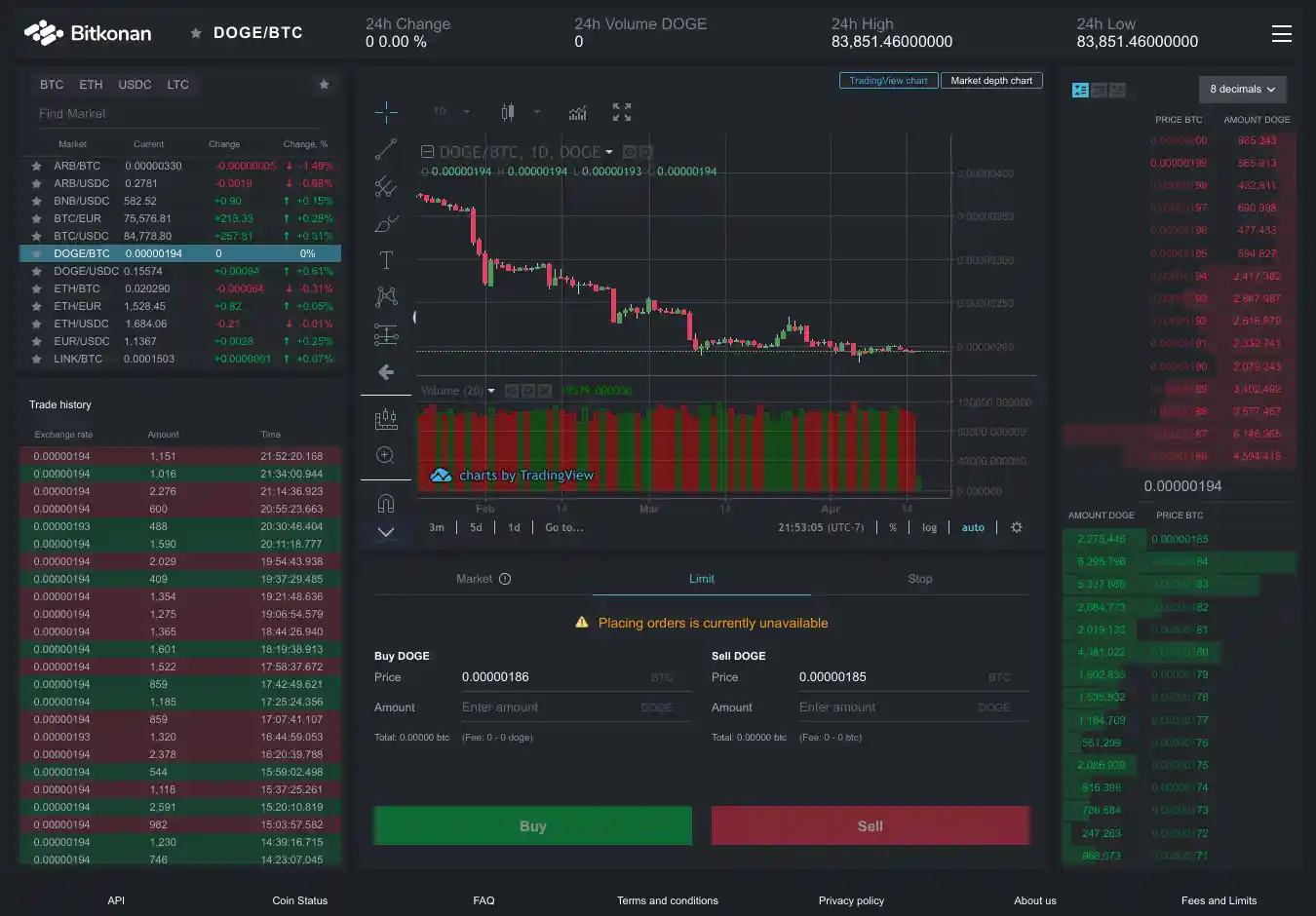
Task: Open the hamburger menu
Action: [1281, 34]
